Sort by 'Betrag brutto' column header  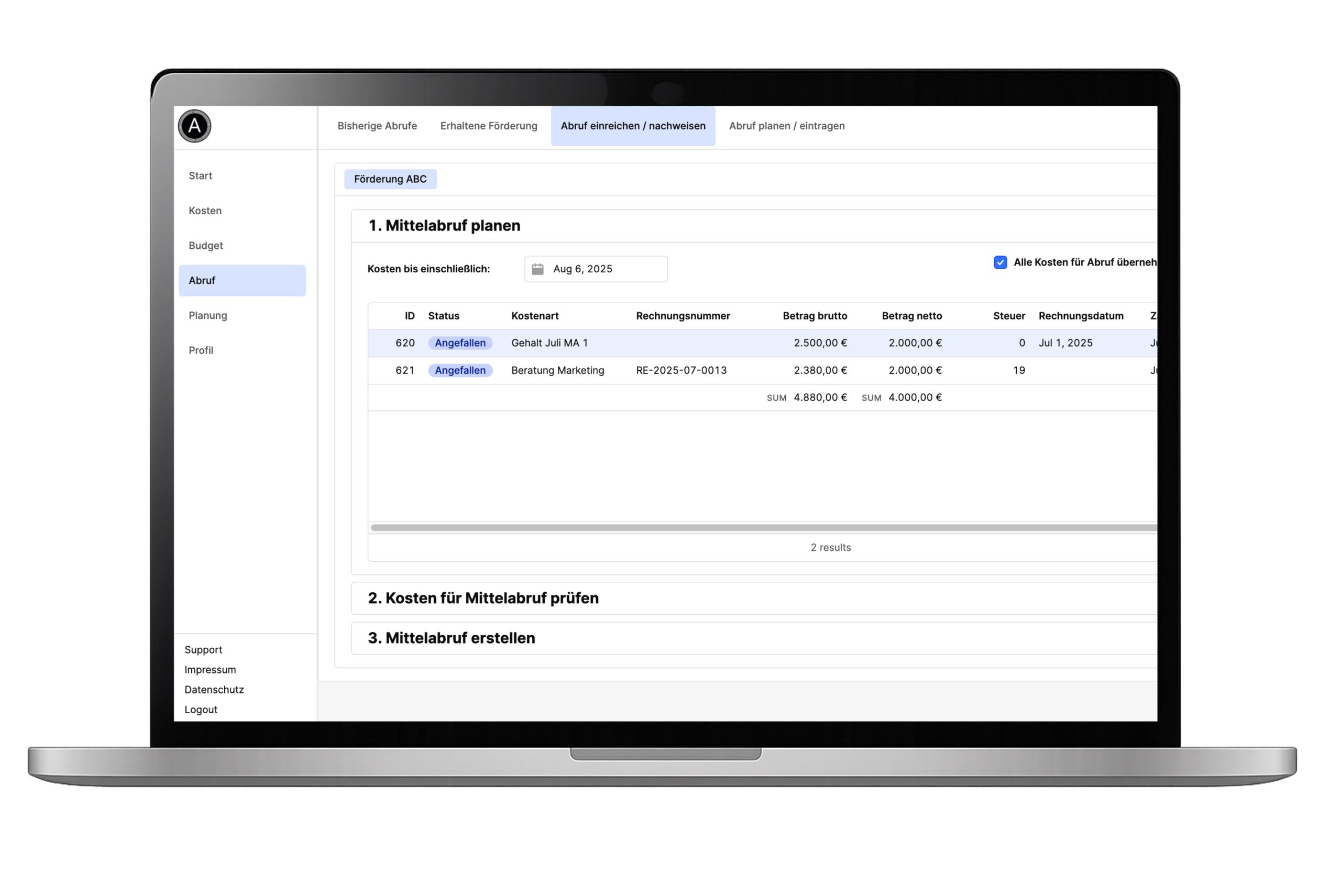pyautogui.click(x=814, y=315)
